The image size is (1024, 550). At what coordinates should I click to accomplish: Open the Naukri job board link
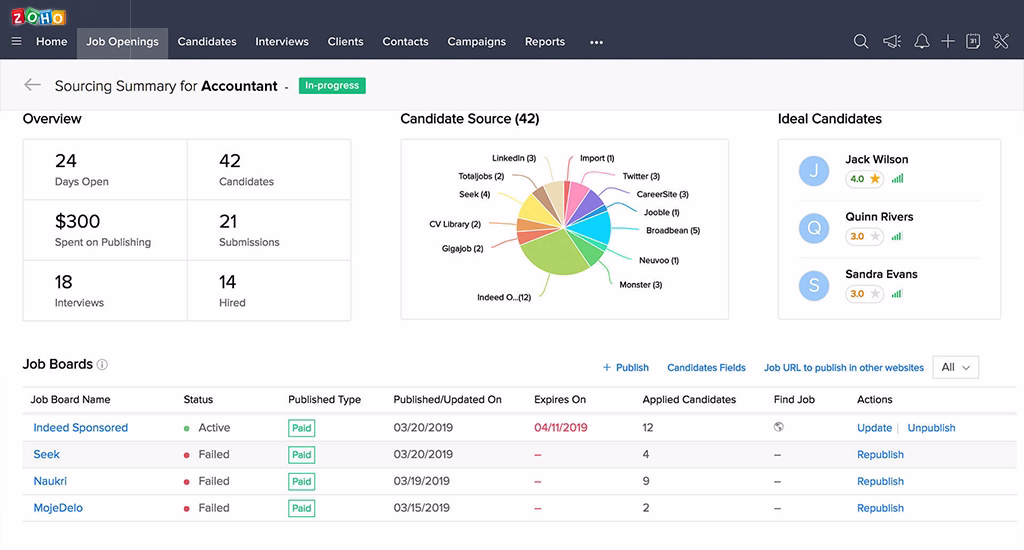pyautogui.click(x=50, y=481)
